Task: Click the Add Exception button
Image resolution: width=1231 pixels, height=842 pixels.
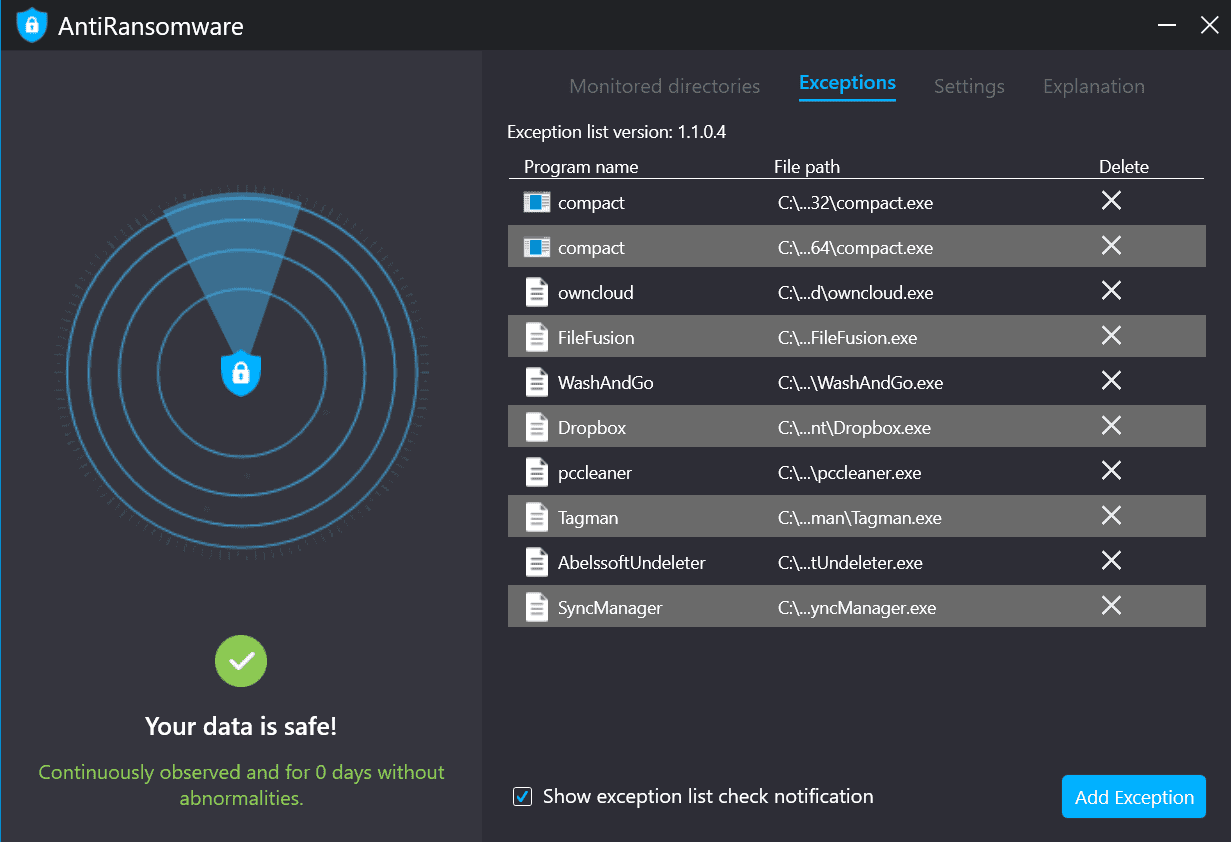Action: [x=1133, y=797]
